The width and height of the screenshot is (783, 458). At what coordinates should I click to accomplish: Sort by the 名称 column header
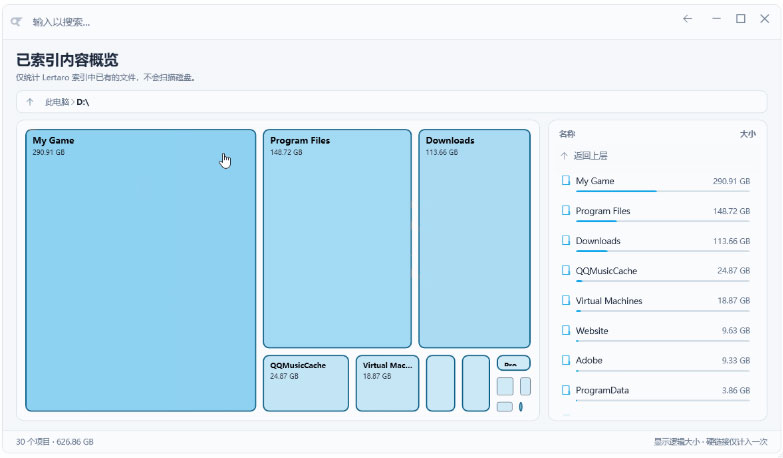pyautogui.click(x=567, y=134)
